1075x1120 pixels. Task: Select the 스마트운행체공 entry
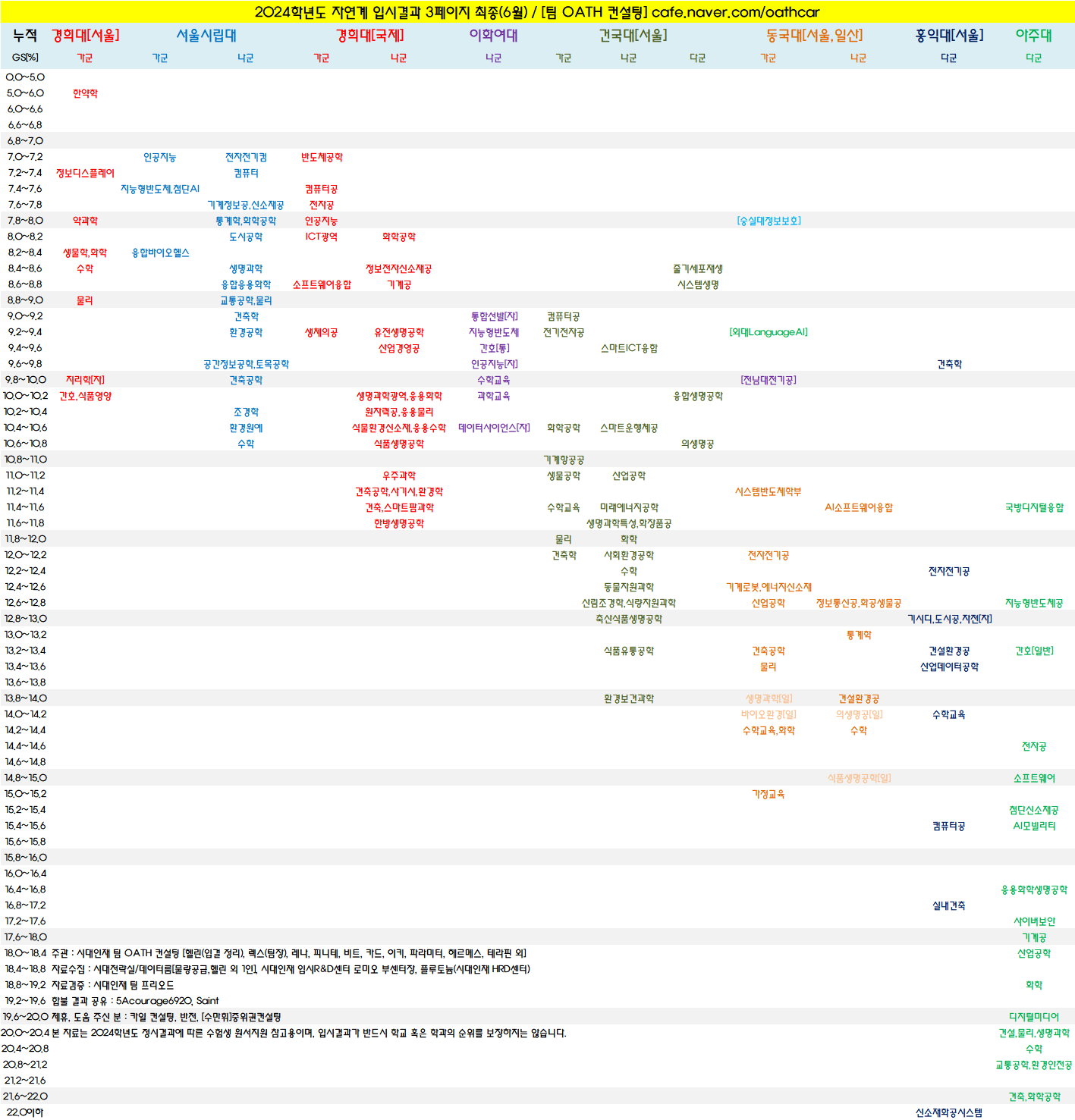click(629, 428)
